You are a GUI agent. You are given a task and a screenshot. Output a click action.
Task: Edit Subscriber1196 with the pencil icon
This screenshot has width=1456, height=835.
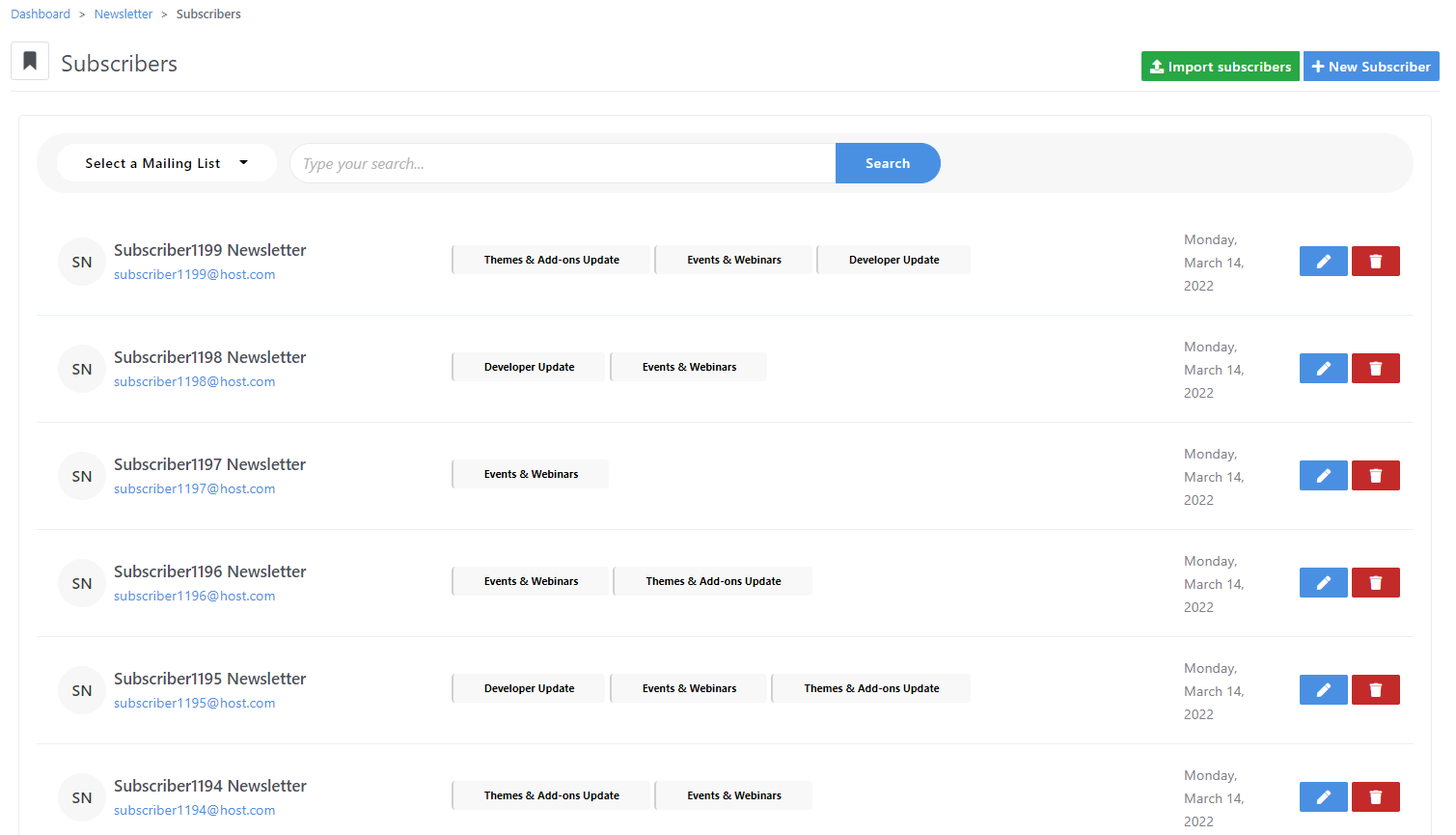(1323, 582)
